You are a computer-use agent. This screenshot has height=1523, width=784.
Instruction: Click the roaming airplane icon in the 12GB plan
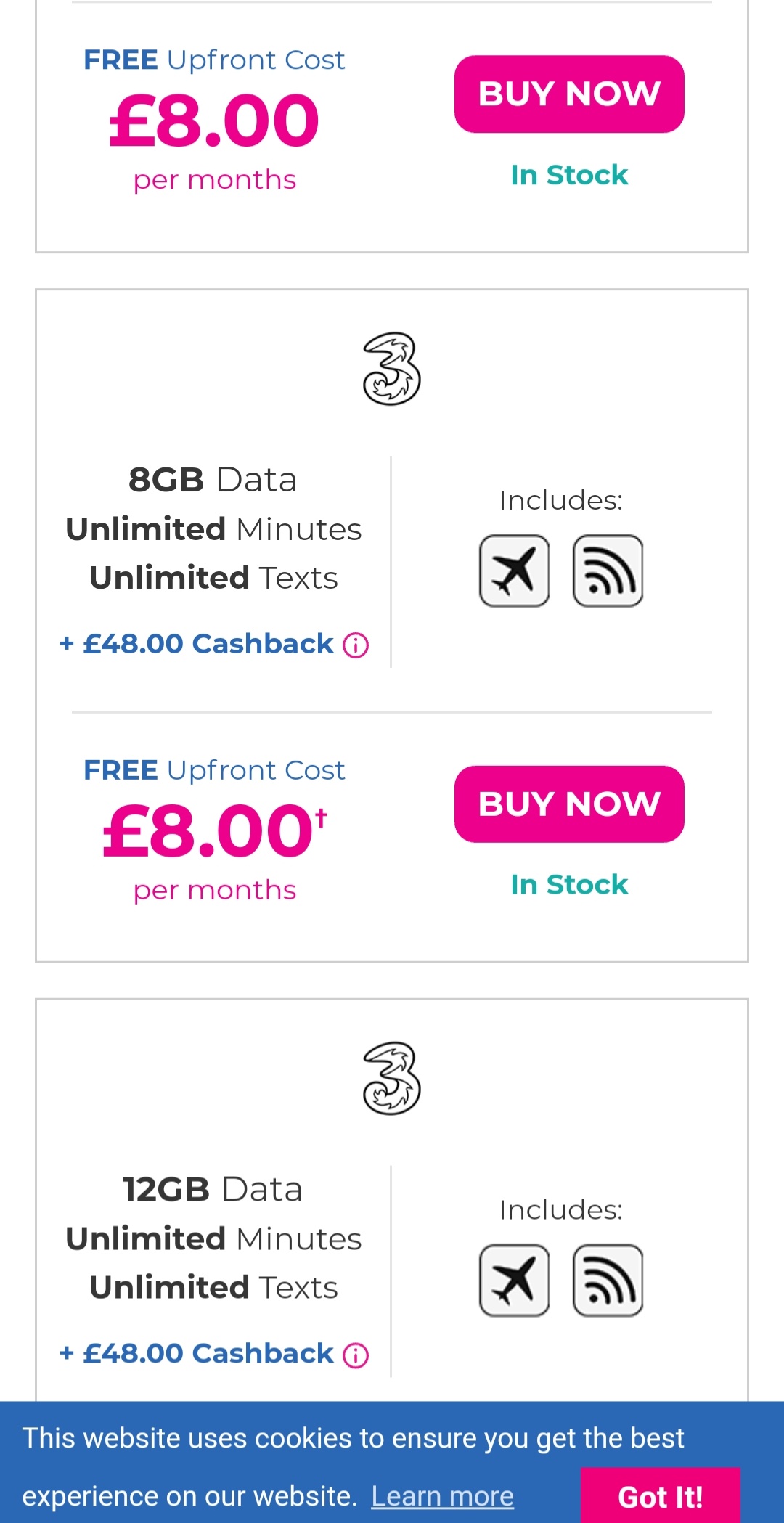514,1281
